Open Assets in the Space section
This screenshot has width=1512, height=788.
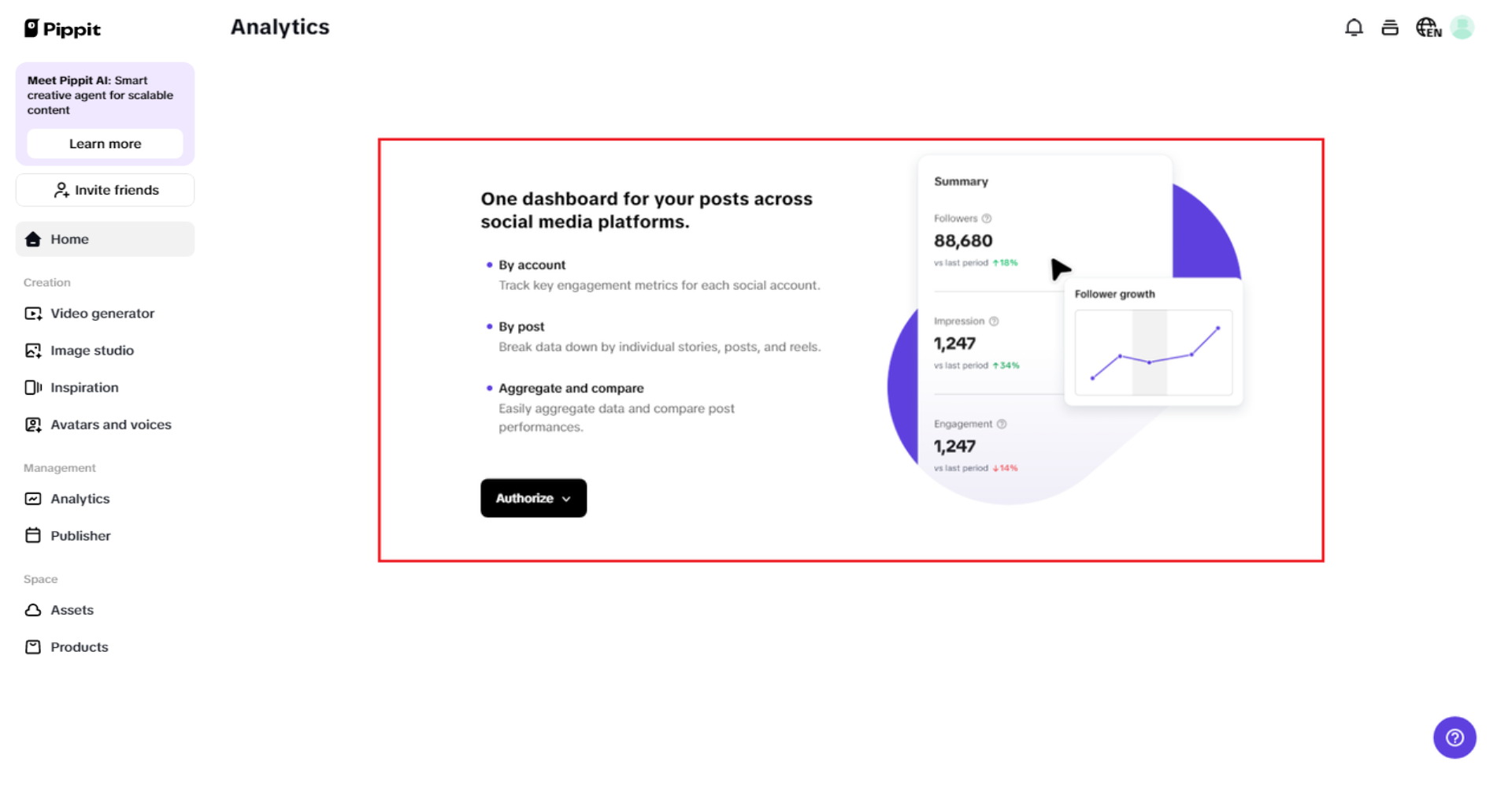pyautogui.click(x=72, y=609)
